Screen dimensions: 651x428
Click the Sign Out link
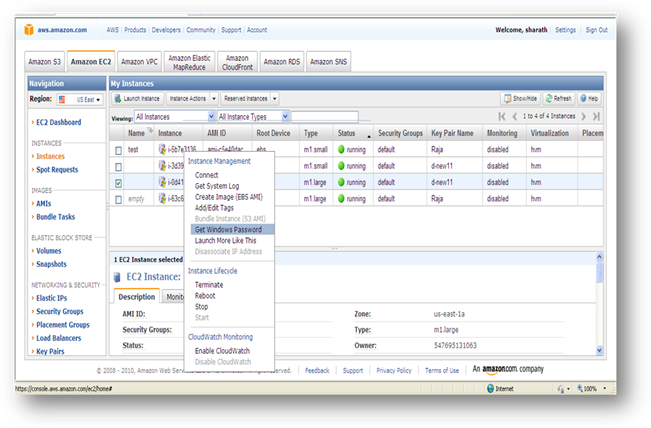(596, 30)
